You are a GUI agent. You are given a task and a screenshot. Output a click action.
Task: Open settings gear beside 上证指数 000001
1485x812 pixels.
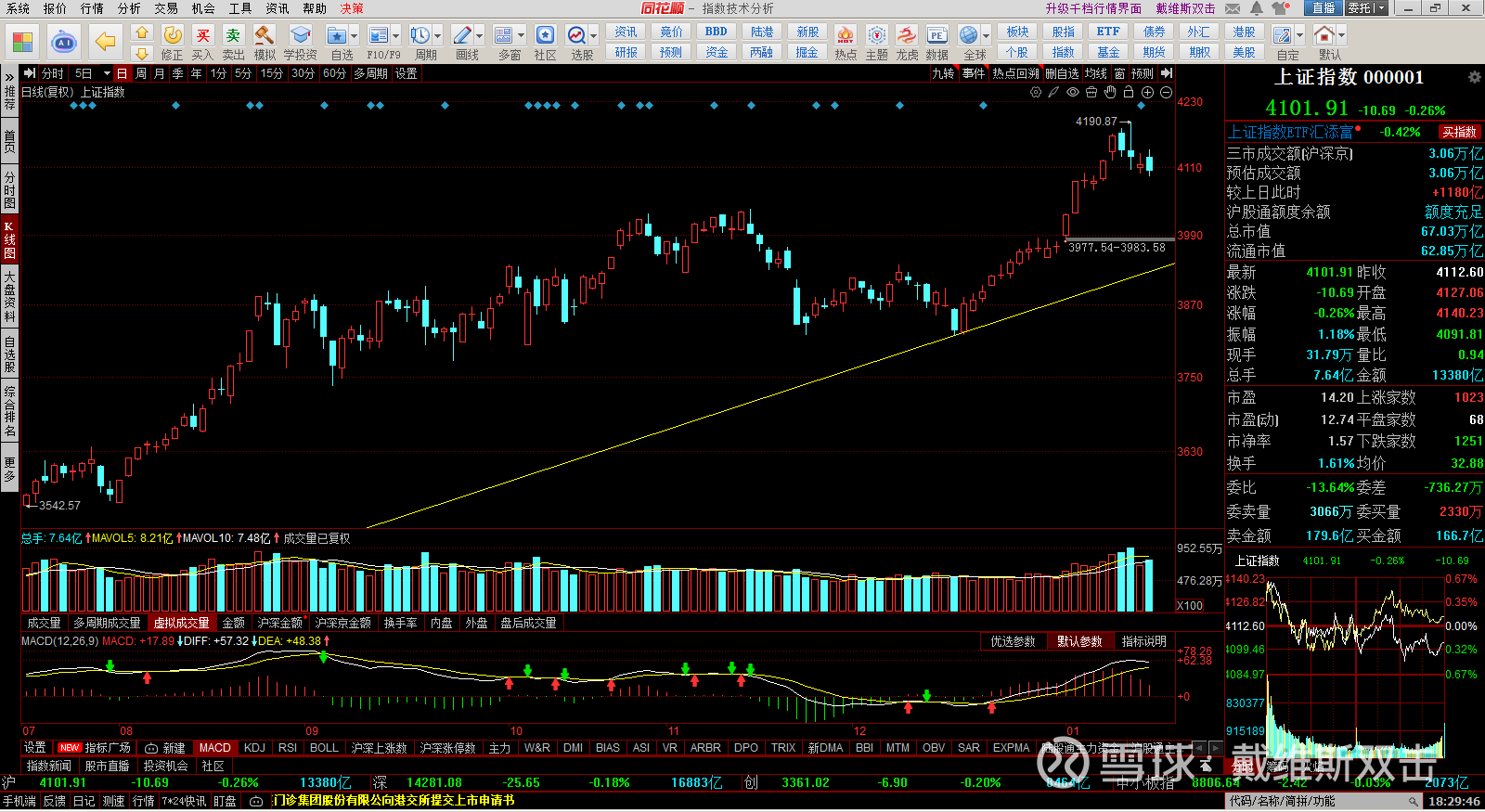pyautogui.click(x=1474, y=77)
